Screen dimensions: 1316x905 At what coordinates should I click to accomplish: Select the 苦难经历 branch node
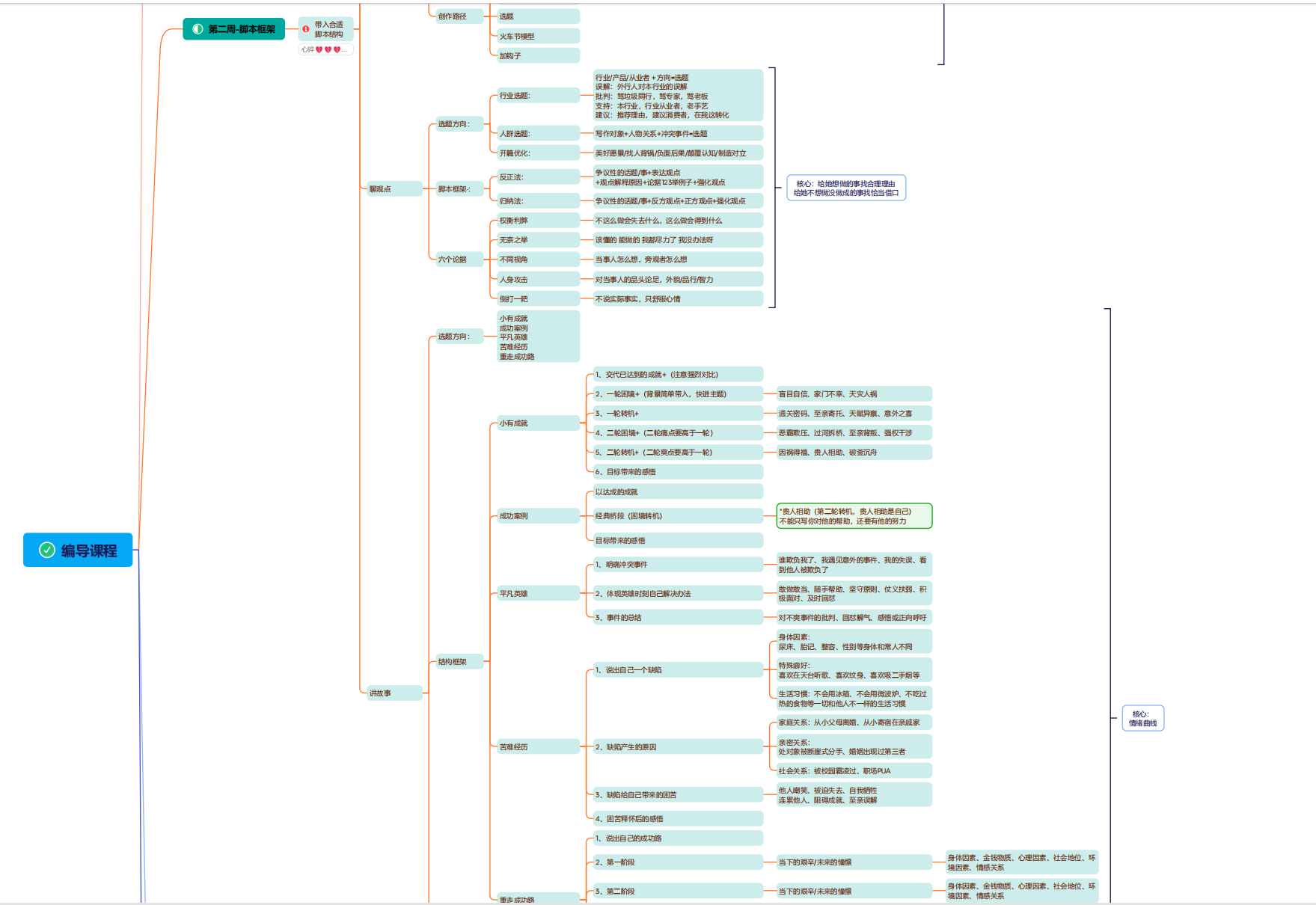tap(537, 747)
